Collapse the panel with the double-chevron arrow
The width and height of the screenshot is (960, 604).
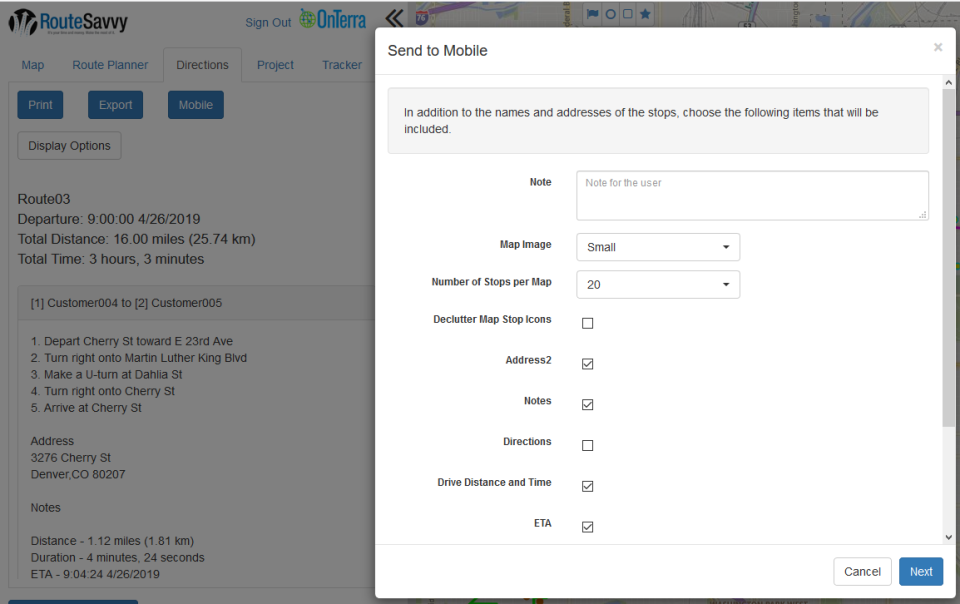393,16
